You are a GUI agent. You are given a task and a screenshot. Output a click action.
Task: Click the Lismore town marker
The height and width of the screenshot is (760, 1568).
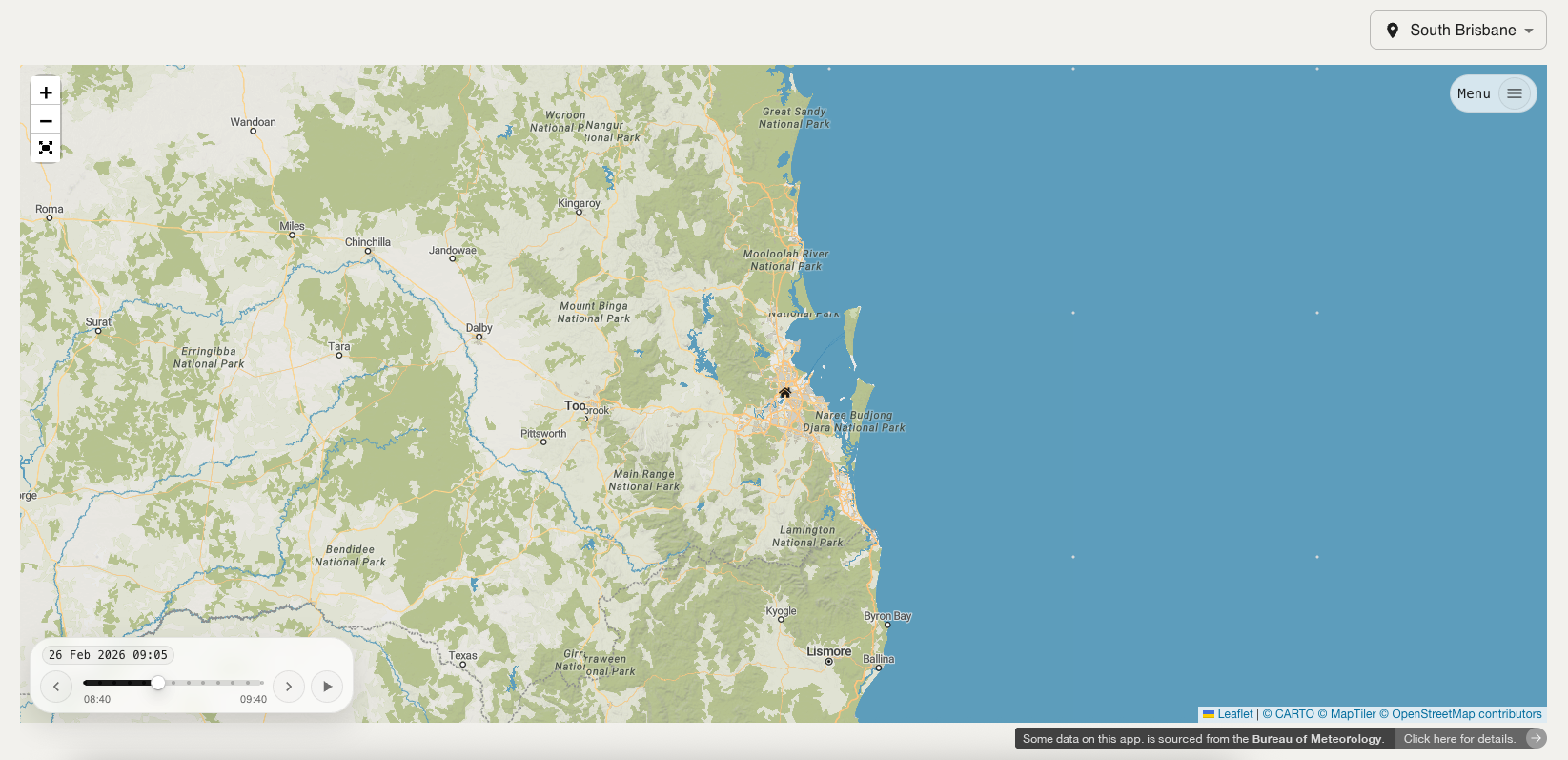click(x=828, y=662)
